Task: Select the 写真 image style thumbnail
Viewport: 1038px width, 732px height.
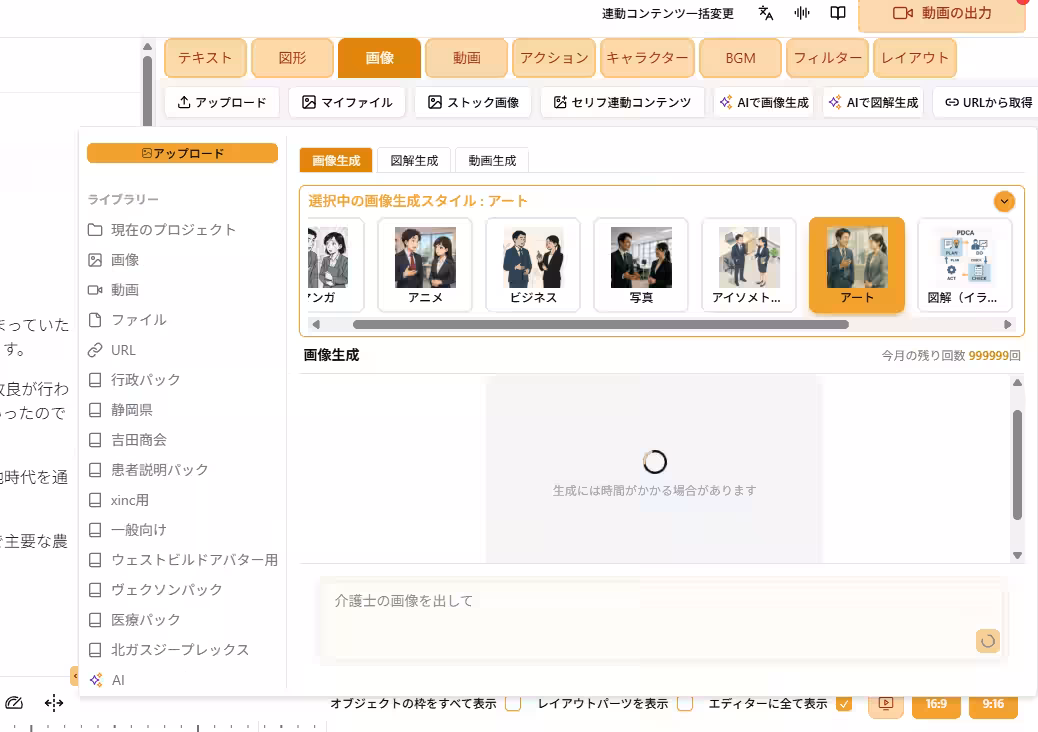Action: (x=641, y=263)
